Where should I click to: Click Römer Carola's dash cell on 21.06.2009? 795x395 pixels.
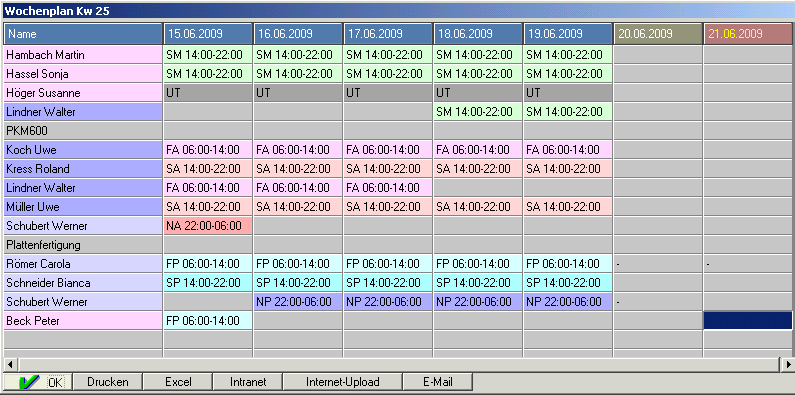(x=749, y=264)
